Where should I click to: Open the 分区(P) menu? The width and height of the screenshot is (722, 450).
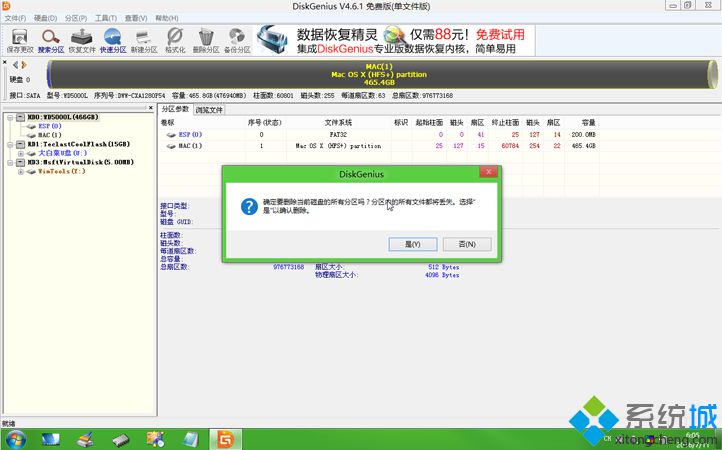(76, 18)
